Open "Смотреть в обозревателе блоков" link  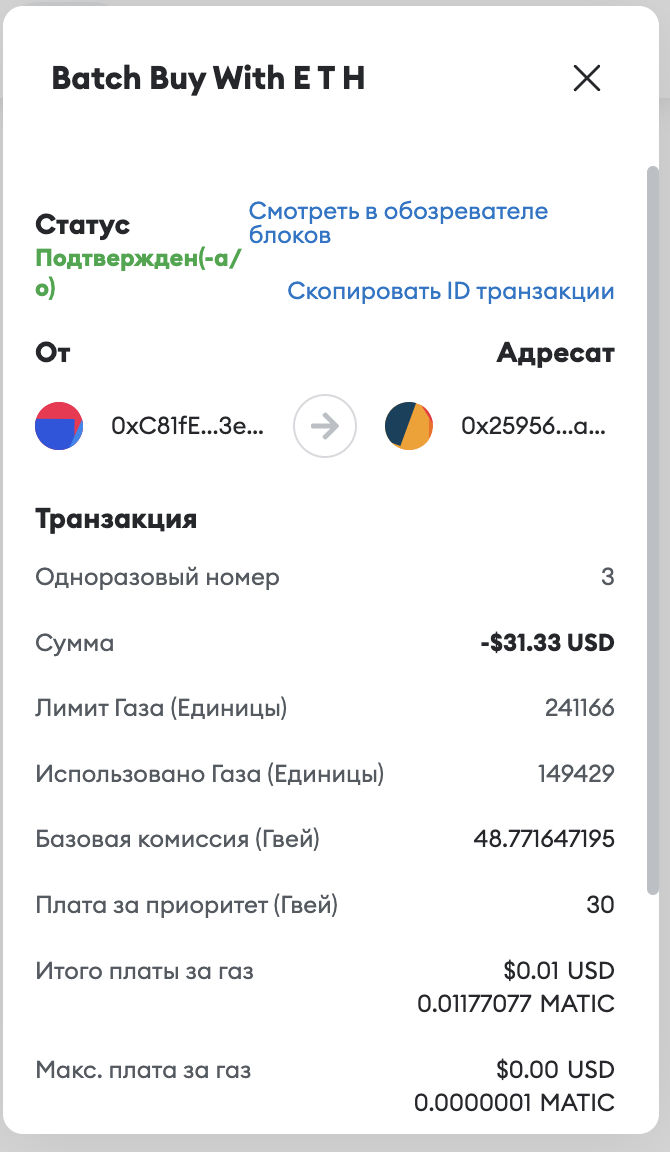(x=398, y=223)
